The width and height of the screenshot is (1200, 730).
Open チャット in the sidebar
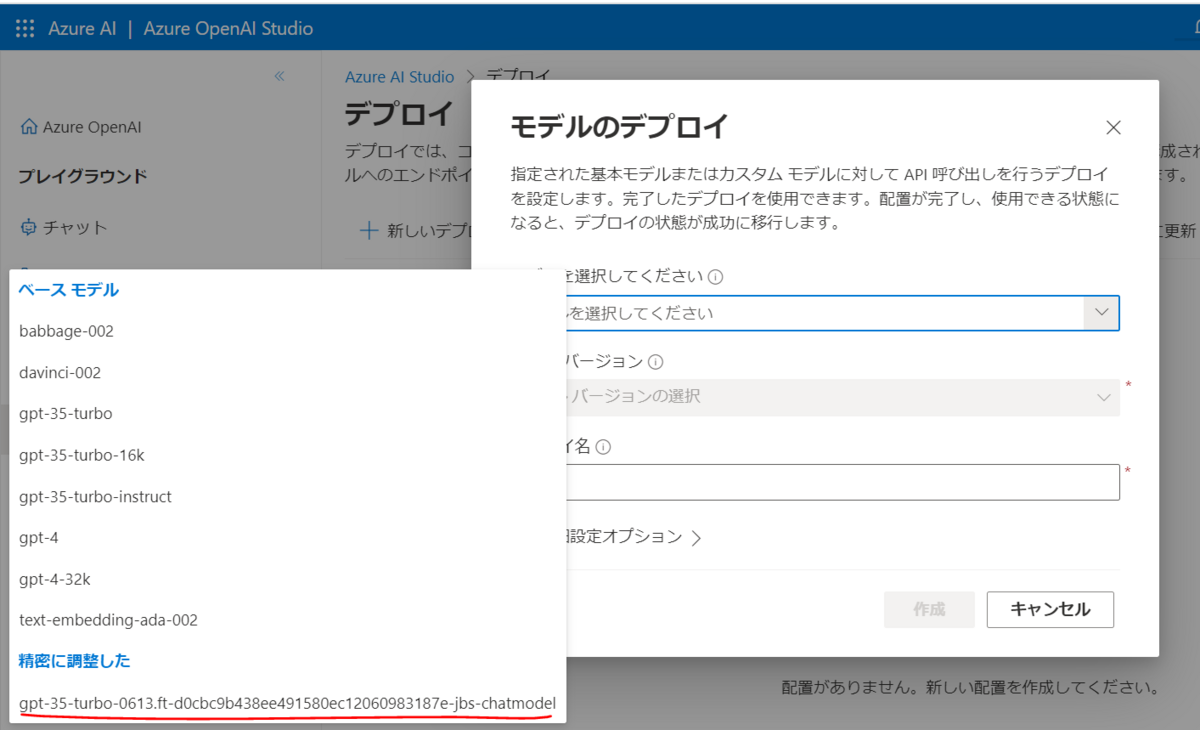click(75, 228)
